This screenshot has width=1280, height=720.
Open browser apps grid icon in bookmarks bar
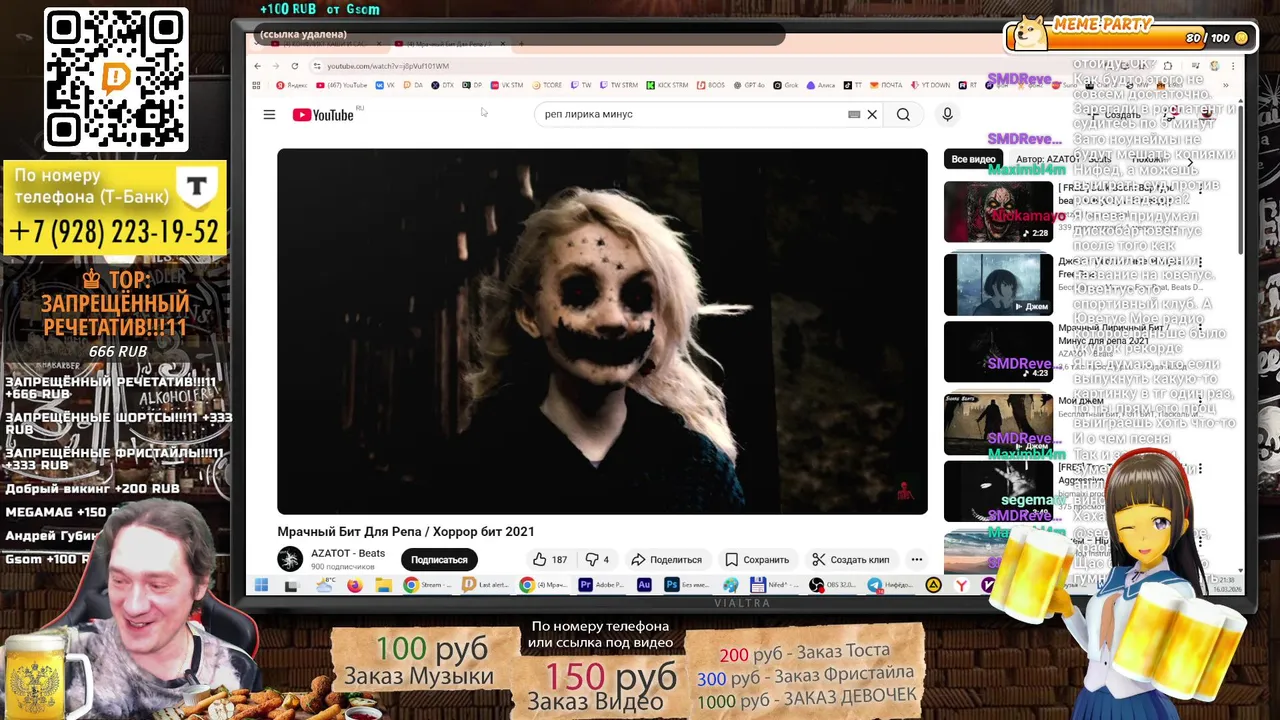(x=257, y=85)
